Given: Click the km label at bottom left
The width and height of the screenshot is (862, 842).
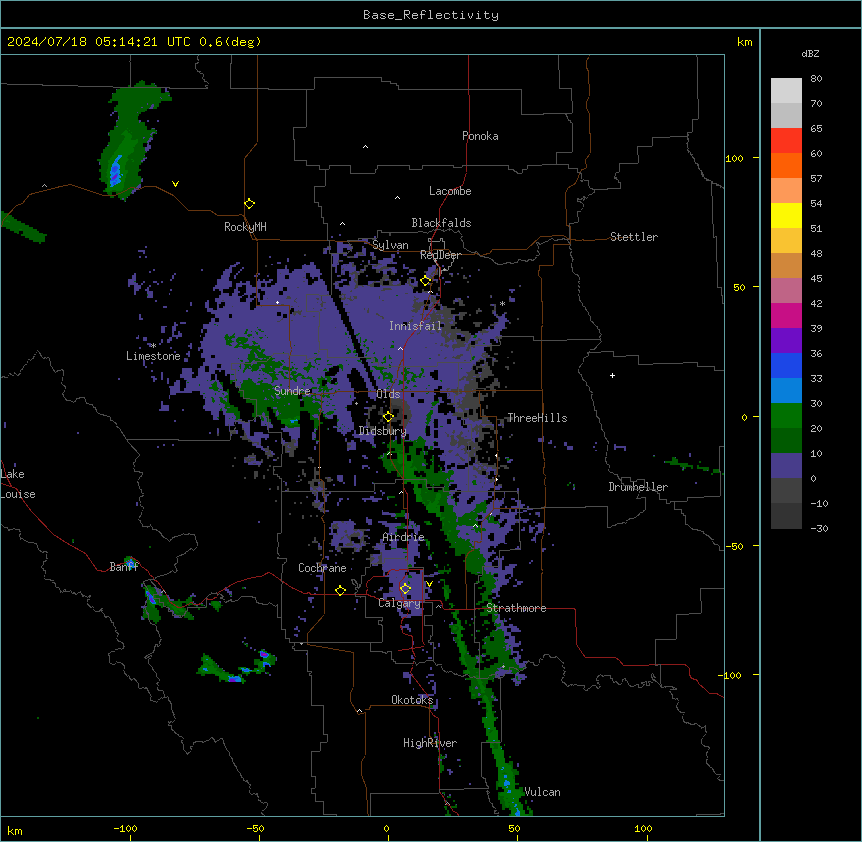Looking at the screenshot, I should click(15, 831).
